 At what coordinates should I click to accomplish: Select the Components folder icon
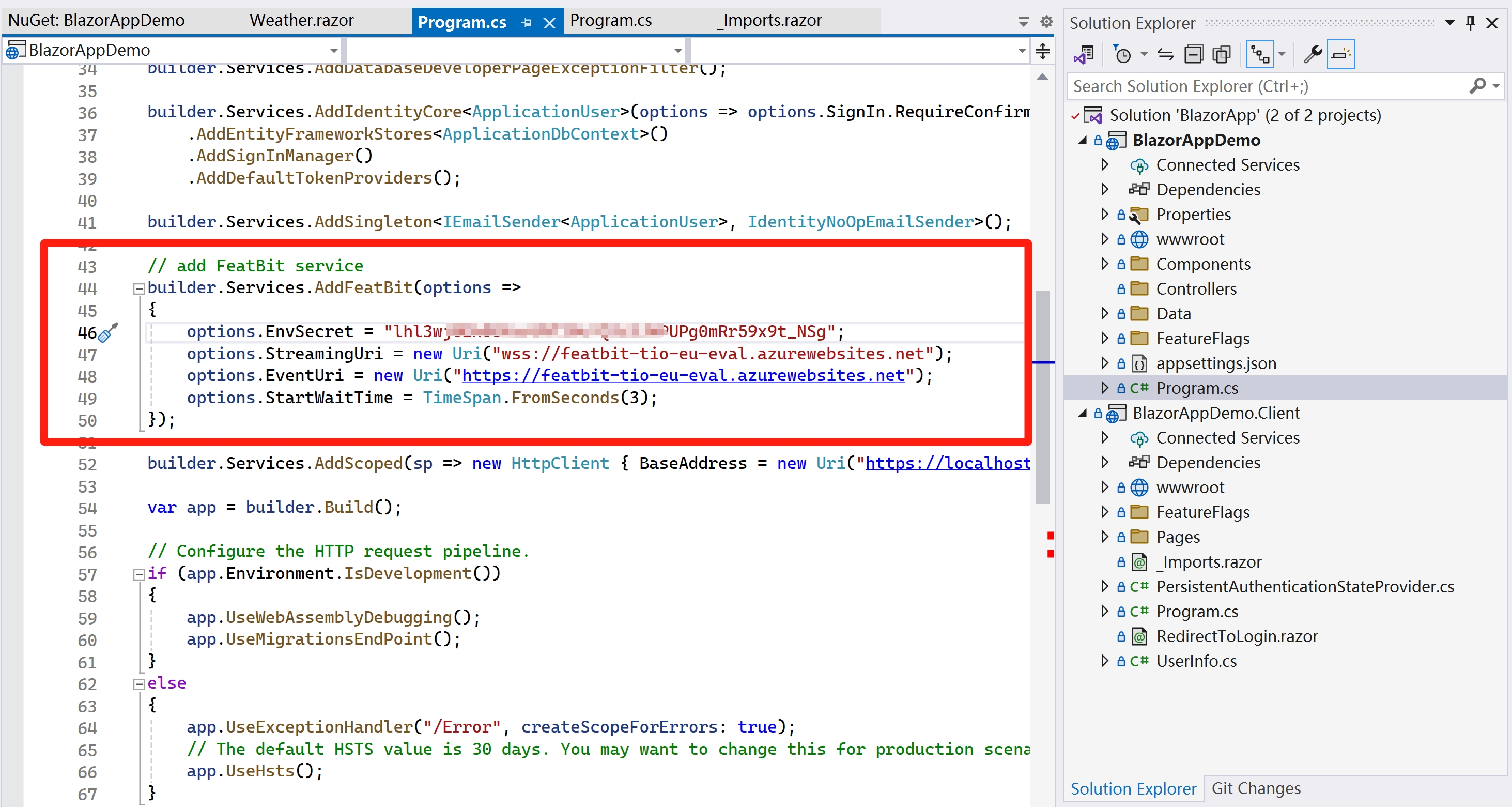point(1139,264)
